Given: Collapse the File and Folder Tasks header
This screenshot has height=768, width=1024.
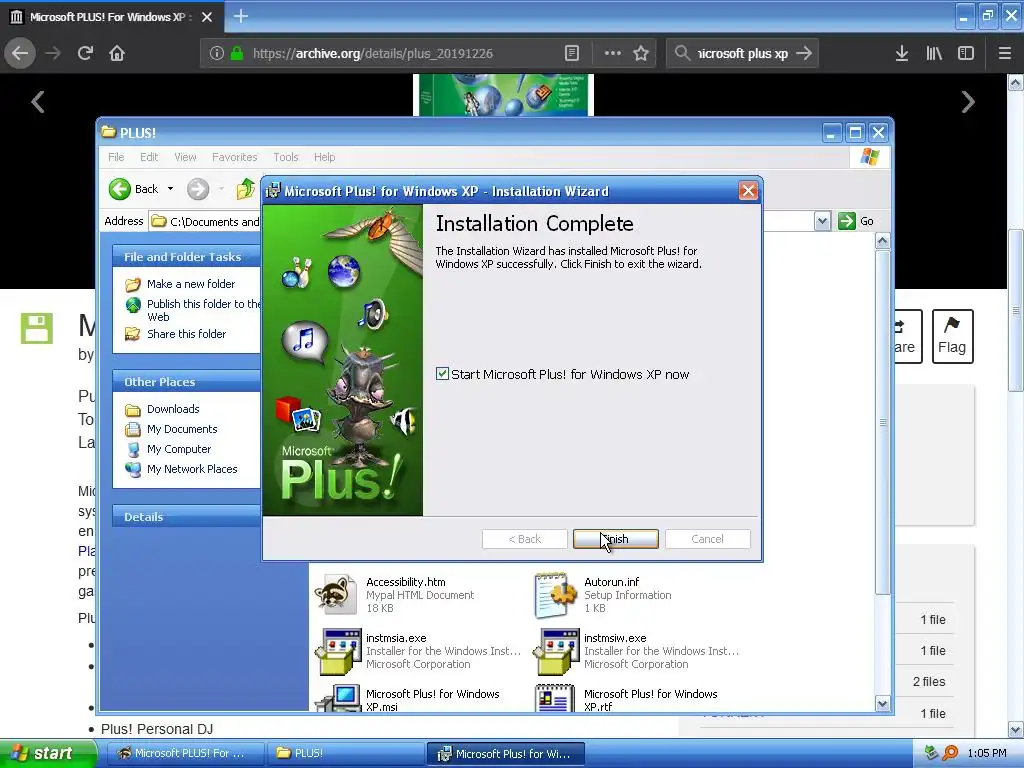Looking at the screenshot, I should coord(186,257).
